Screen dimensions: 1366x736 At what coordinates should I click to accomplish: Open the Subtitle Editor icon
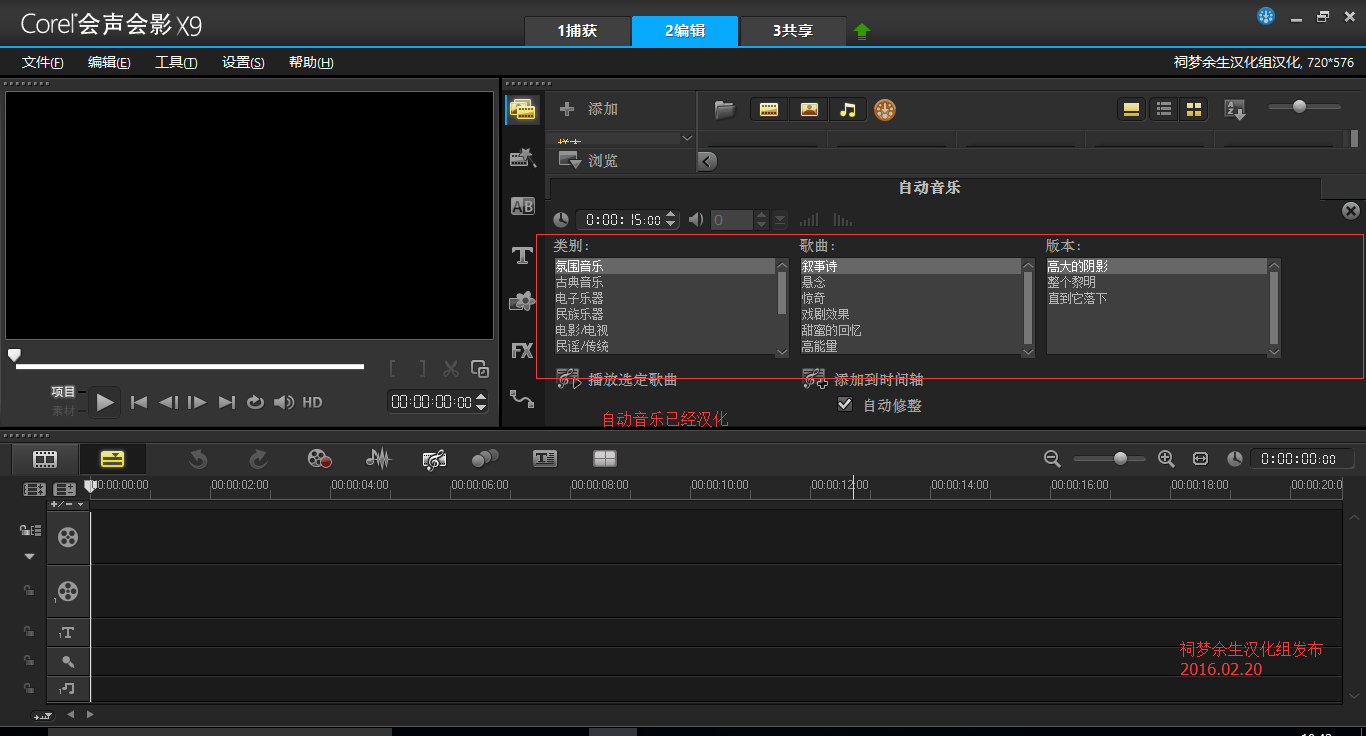[x=544, y=458]
